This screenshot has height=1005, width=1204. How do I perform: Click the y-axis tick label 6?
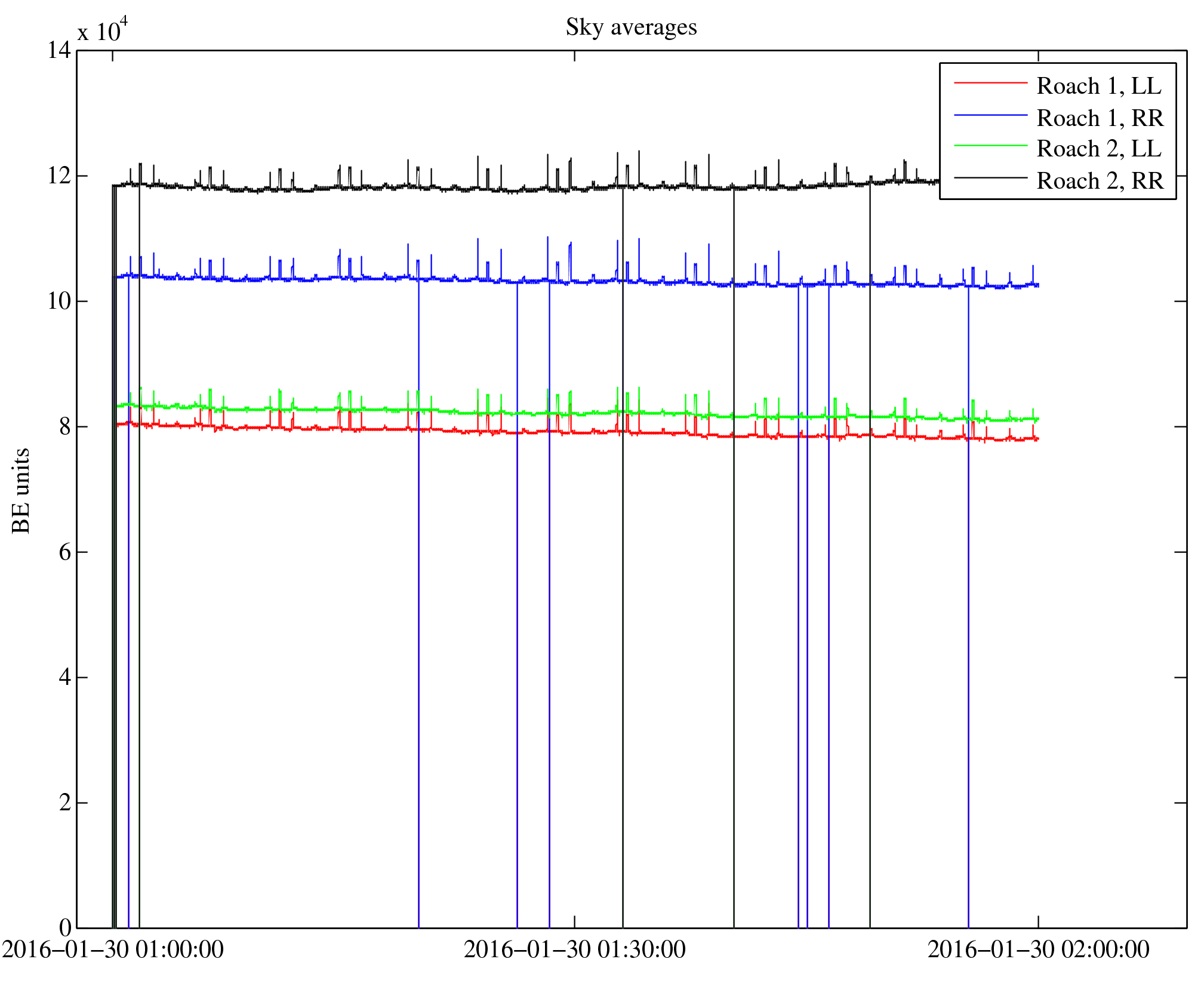(x=64, y=552)
